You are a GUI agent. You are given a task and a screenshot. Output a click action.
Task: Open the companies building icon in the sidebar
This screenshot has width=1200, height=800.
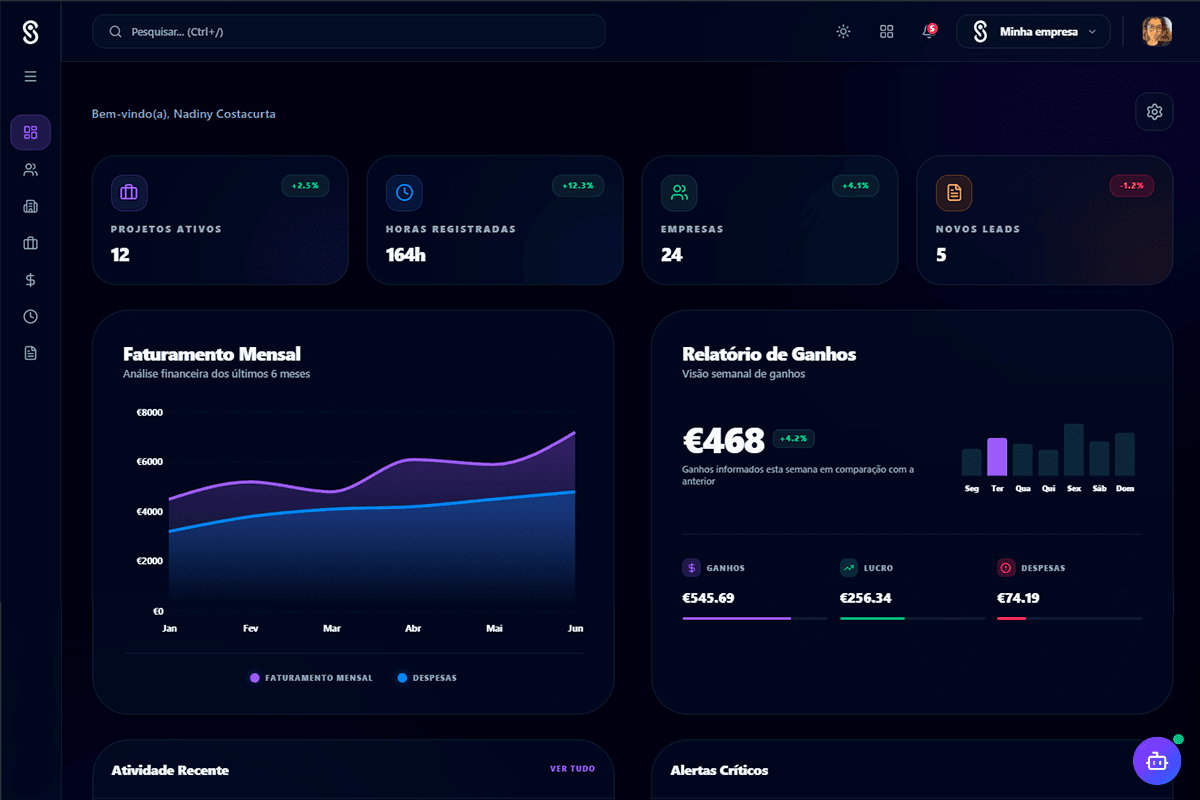tap(30, 206)
